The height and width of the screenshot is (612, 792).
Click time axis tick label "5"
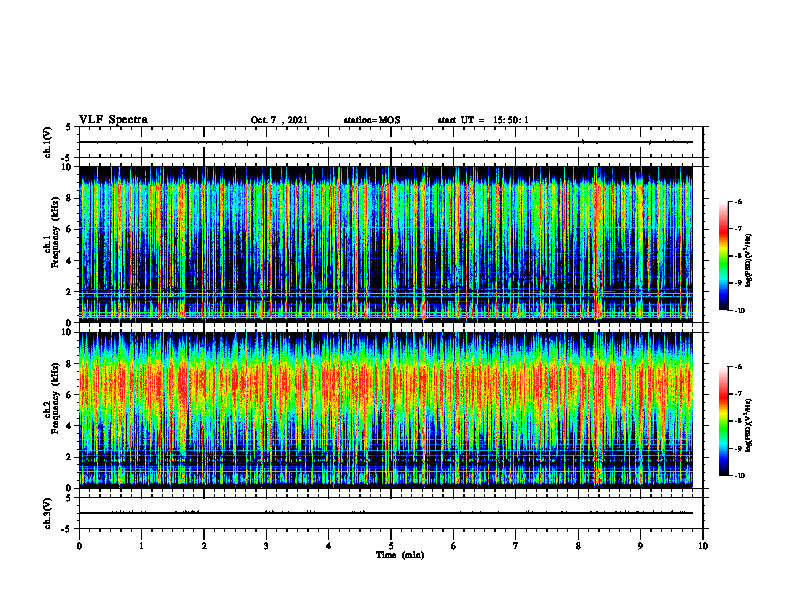click(x=391, y=546)
